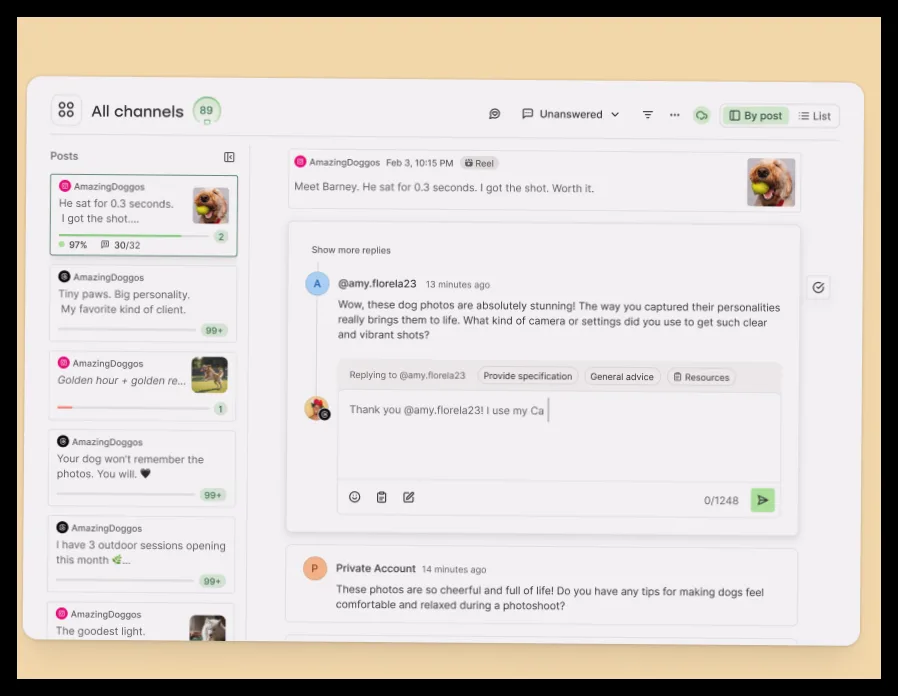Click the Private Account comment about photoshoot tips
The height and width of the screenshot is (696, 898).
click(x=550, y=597)
